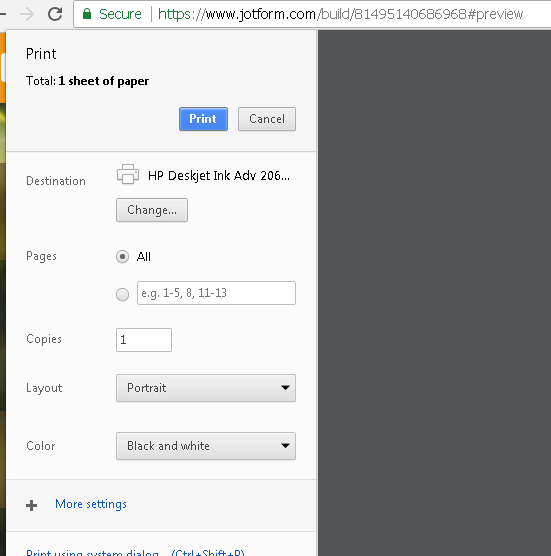Image resolution: width=551 pixels, height=556 pixels.
Task: Click the page range input field
Action: [x=216, y=293]
